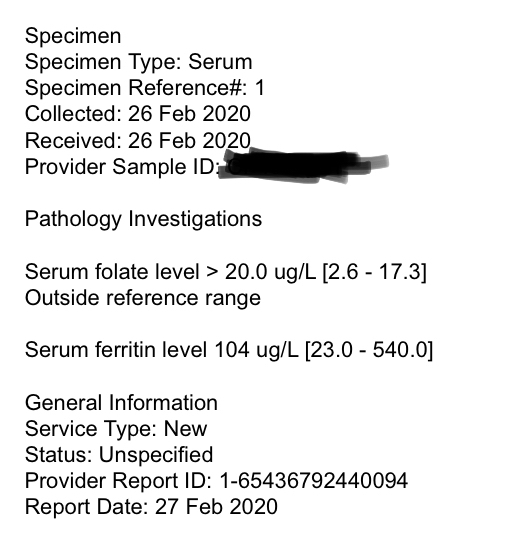Click the Provider Report ID number
This screenshot has width=527, height=538.
pos(314,480)
